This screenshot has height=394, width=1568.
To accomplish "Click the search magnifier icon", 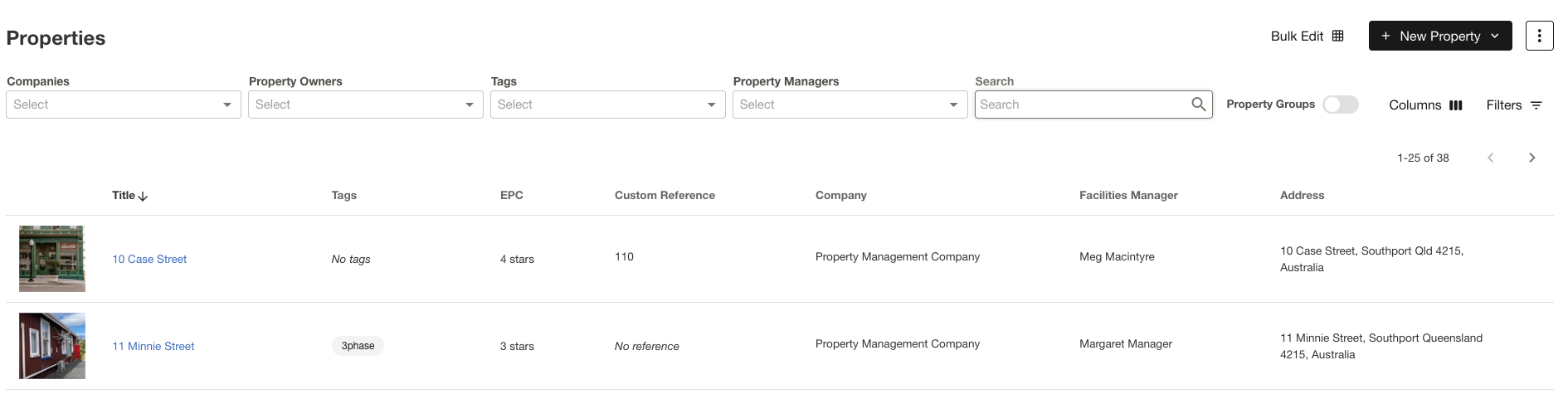I will pos(1198,104).
